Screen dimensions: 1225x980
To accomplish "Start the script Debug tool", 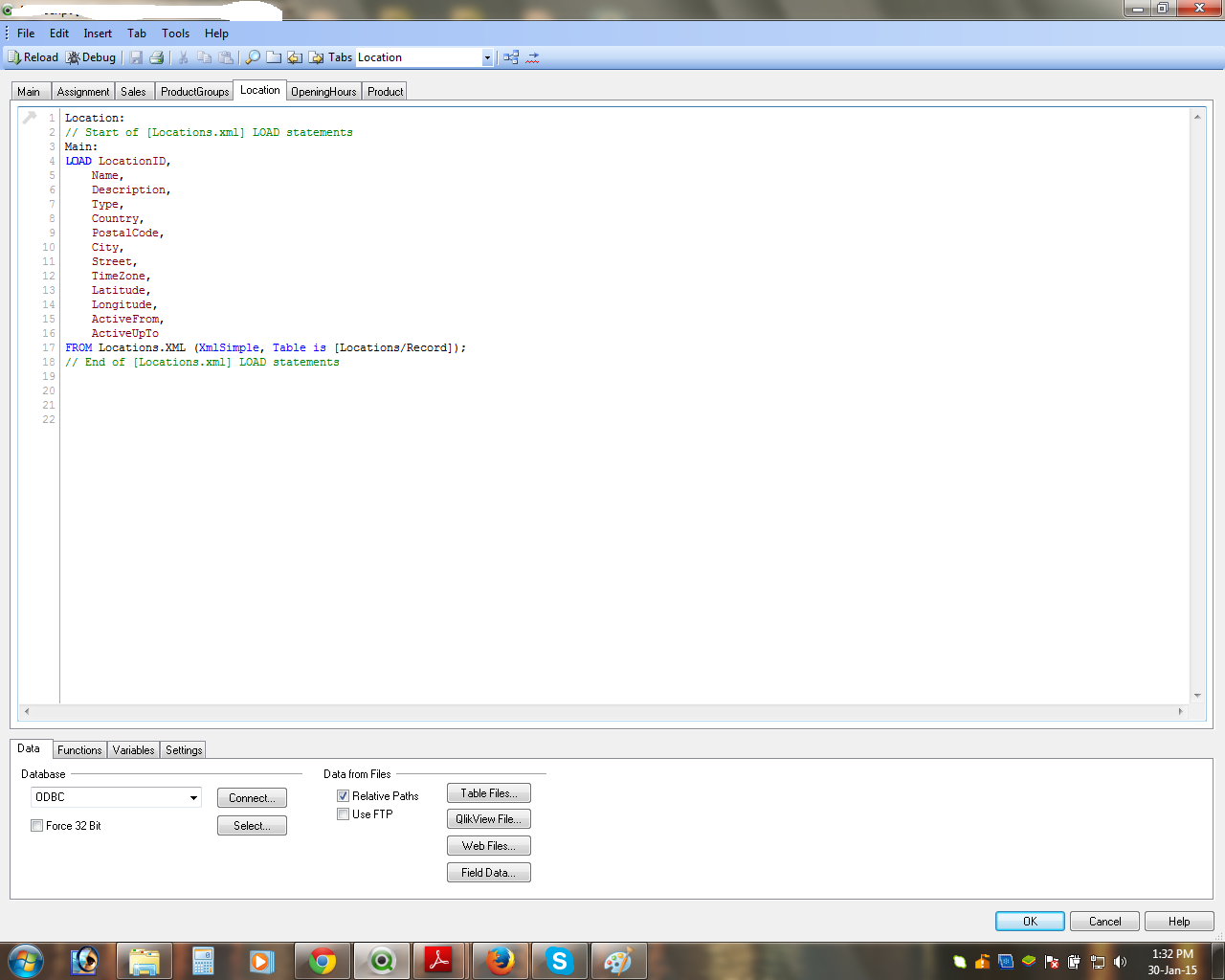I will point(91,57).
